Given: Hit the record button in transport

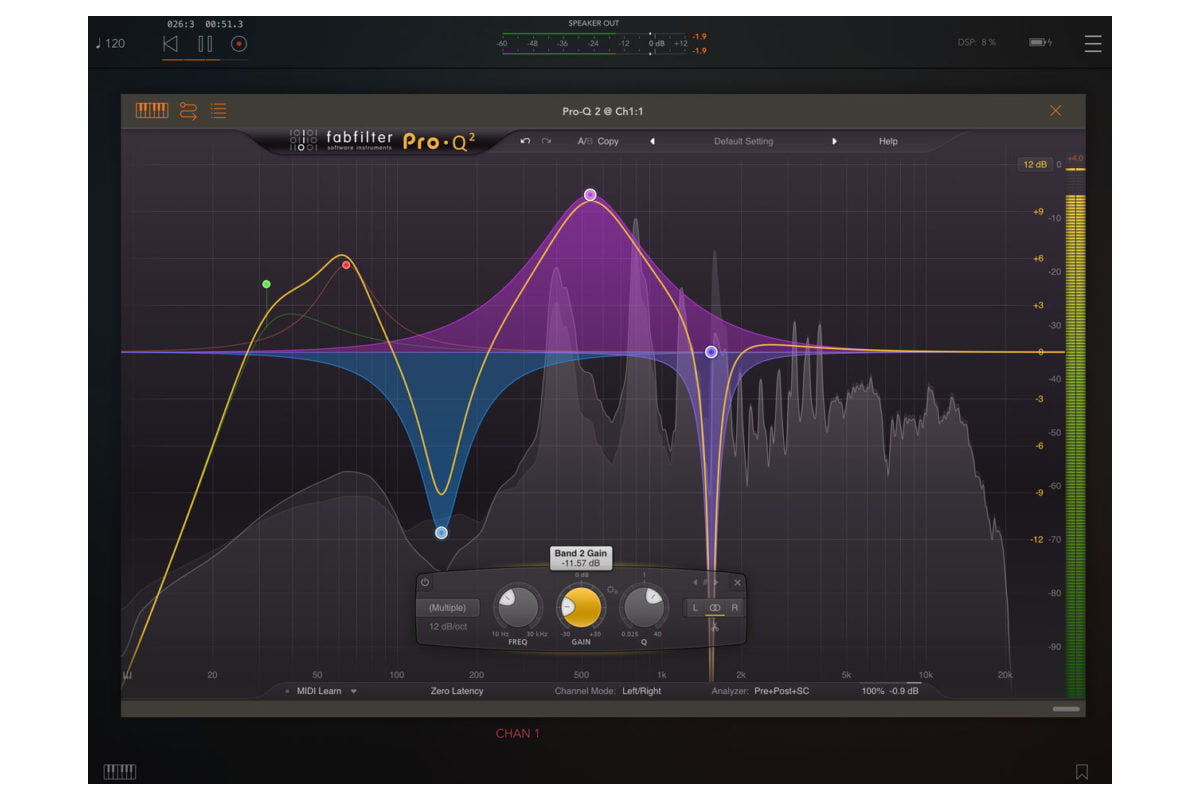Looking at the screenshot, I should click(238, 43).
